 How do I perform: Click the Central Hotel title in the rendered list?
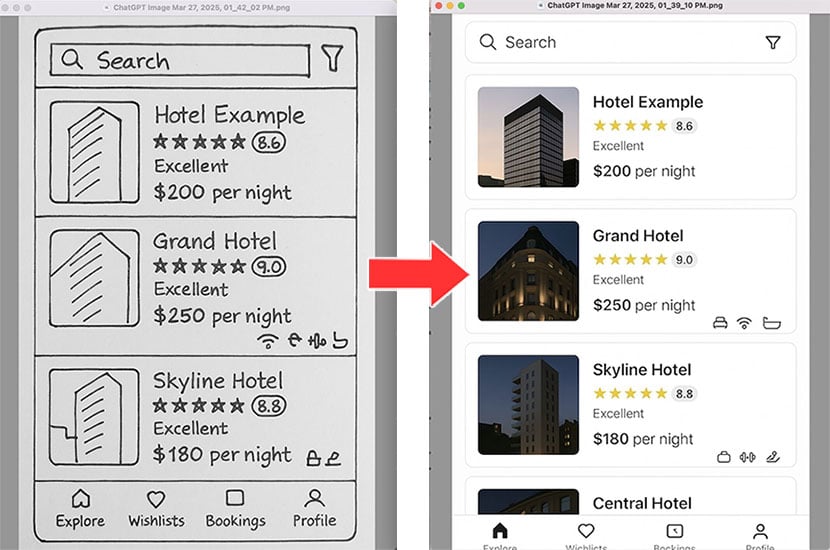click(x=640, y=503)
